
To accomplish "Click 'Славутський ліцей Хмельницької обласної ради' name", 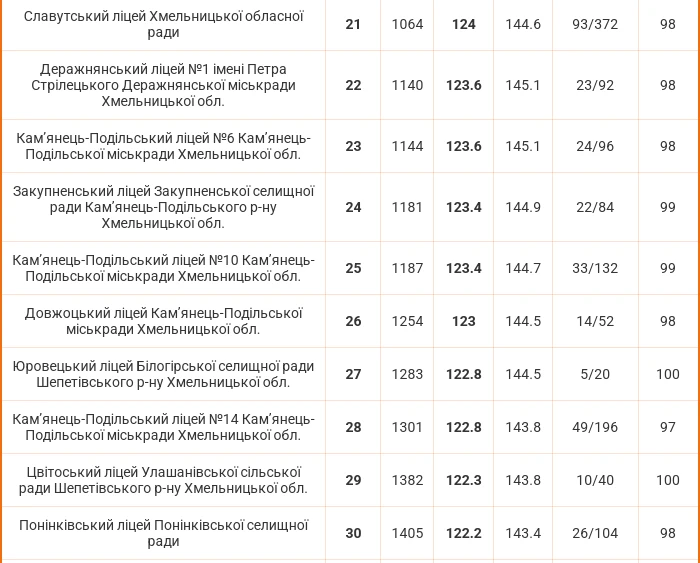I will point(163,24).
